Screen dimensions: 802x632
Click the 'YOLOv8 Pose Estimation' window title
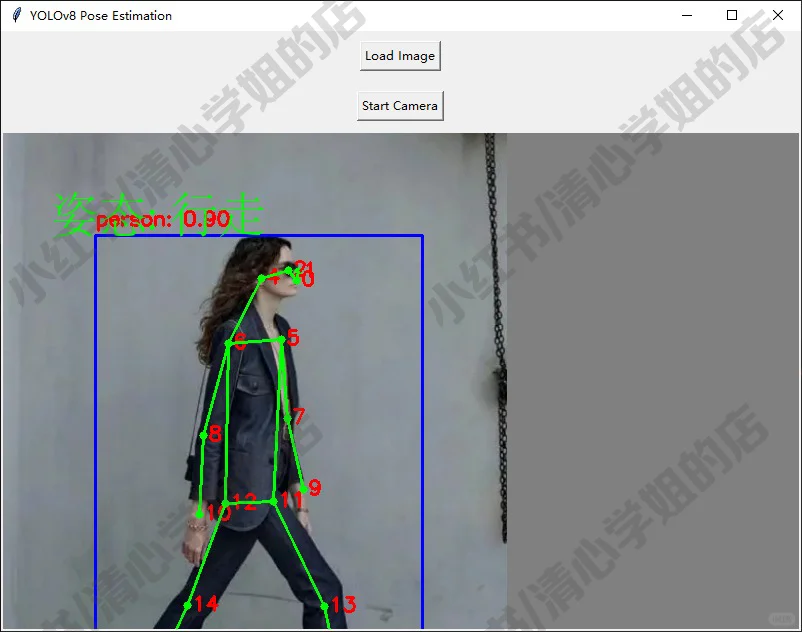[101, 16]
